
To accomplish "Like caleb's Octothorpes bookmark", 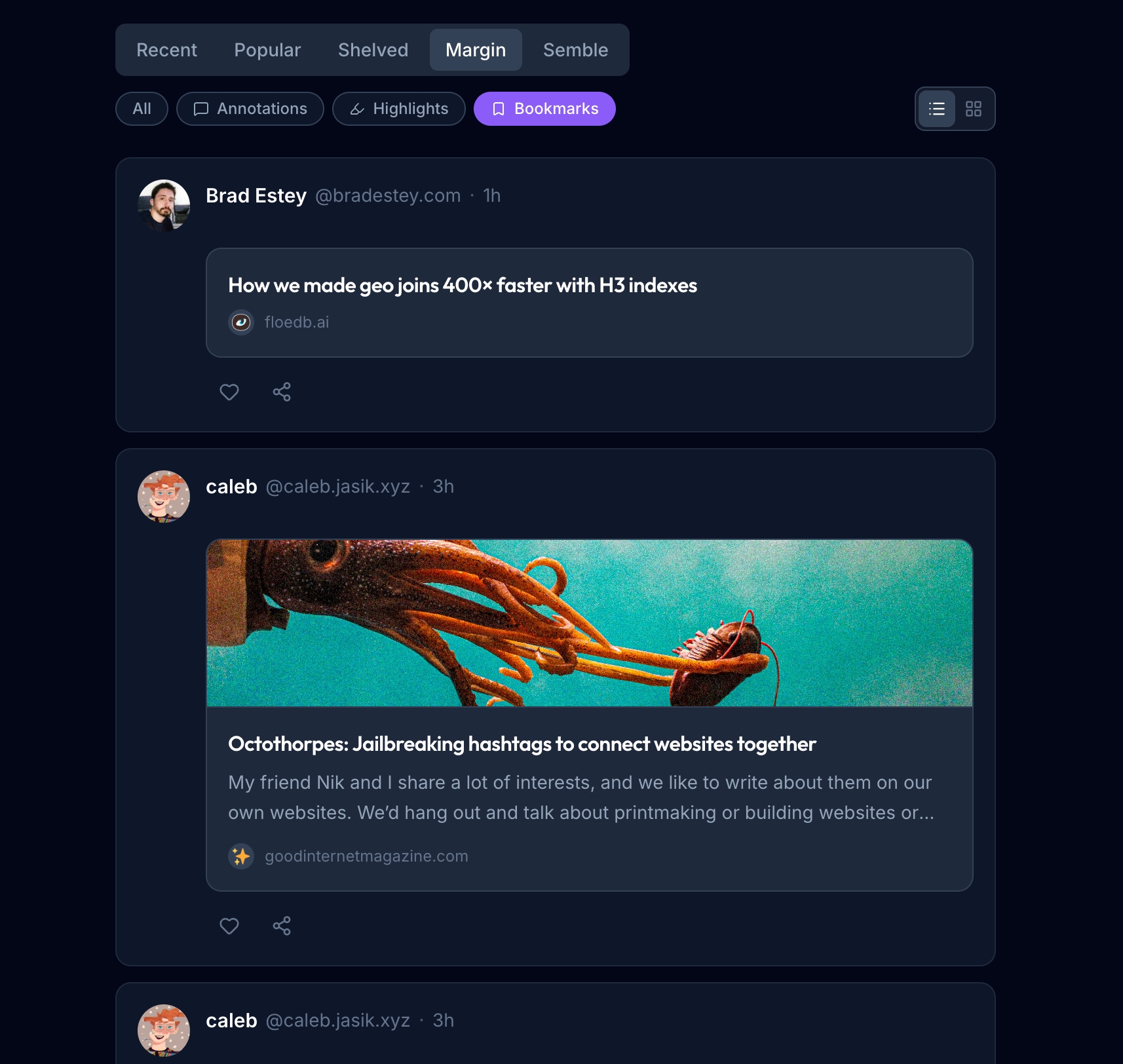I will [x=229, y=926].
